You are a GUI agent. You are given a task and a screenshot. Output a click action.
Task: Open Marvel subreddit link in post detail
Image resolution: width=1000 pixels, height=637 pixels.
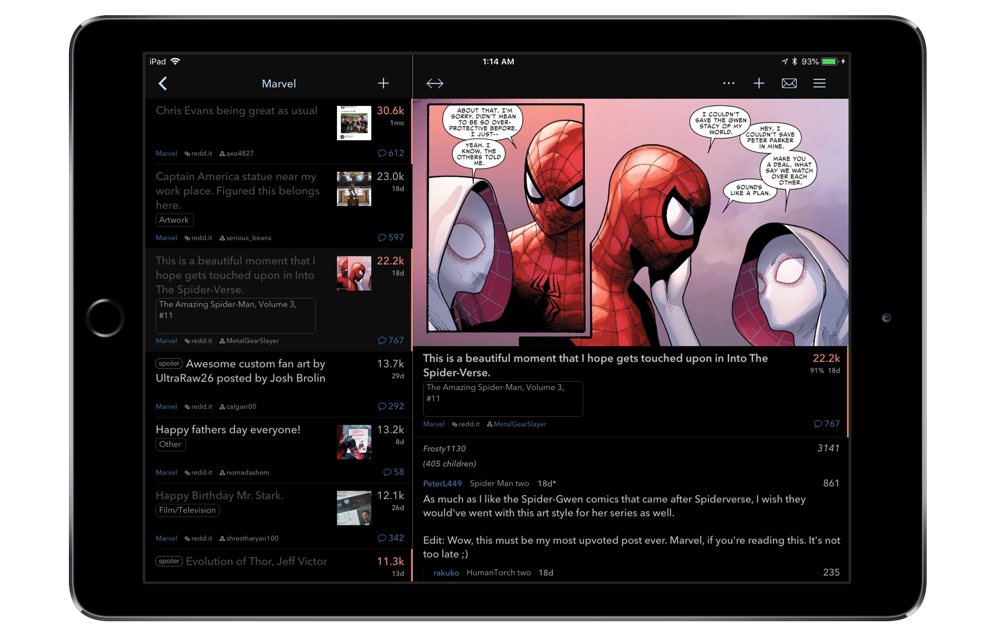(x=434, y=423)
